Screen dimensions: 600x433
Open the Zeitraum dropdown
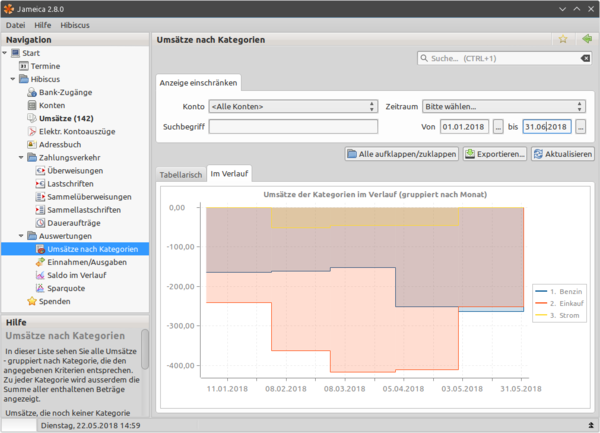pyautogui.click(x=503, y=106)
